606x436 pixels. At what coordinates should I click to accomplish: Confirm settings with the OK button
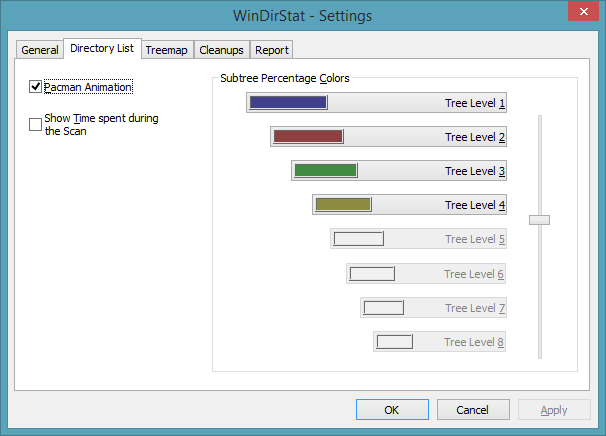pyautogui.click(x=392, y=409)
